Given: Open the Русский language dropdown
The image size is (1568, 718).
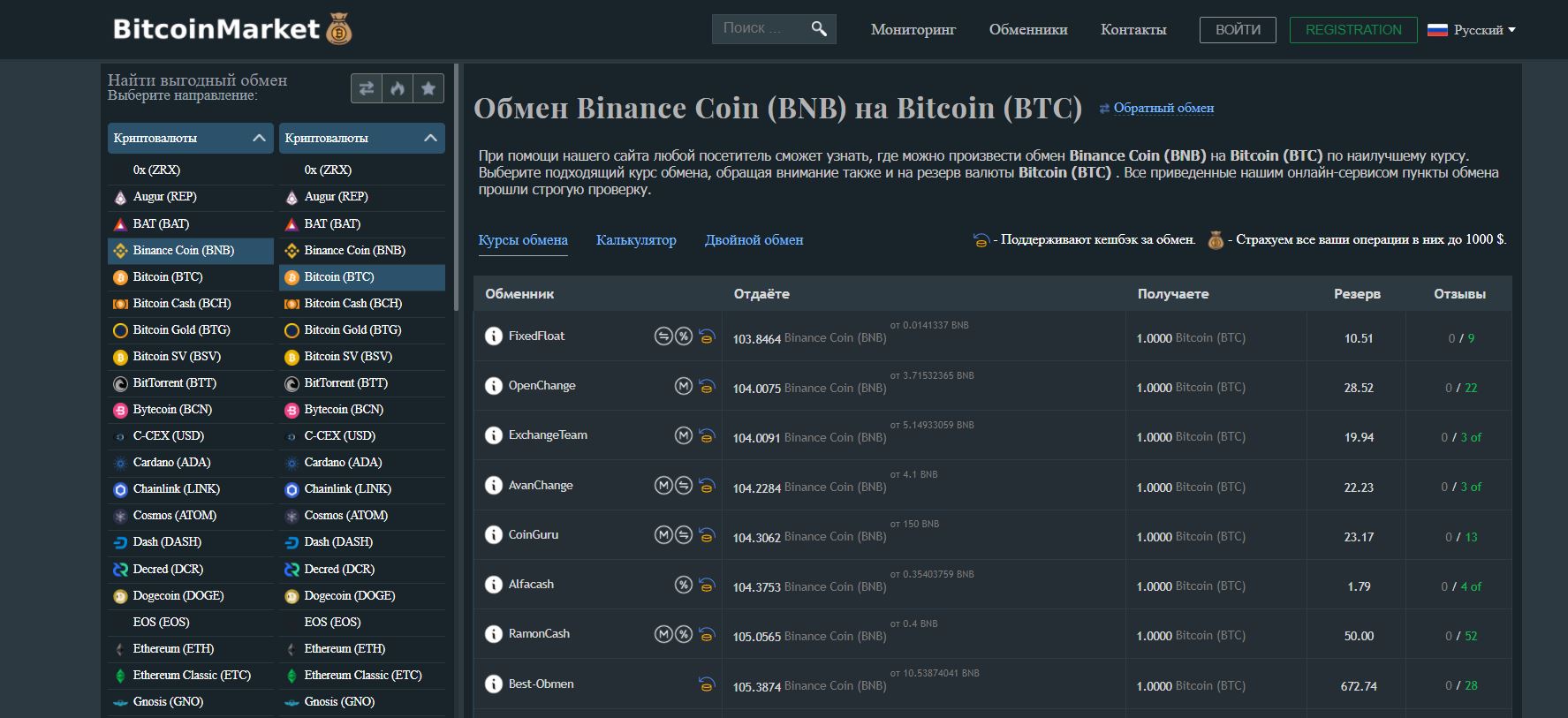Looking at the screenshot, I should pos(1472,30).
